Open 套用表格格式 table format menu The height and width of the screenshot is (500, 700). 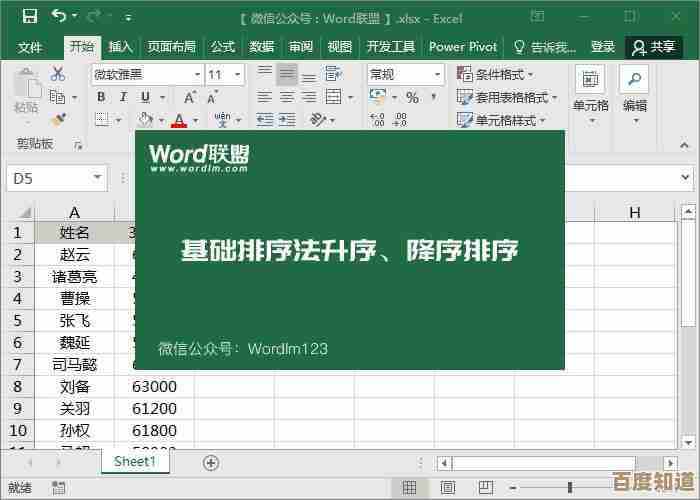tap(508, 97)
